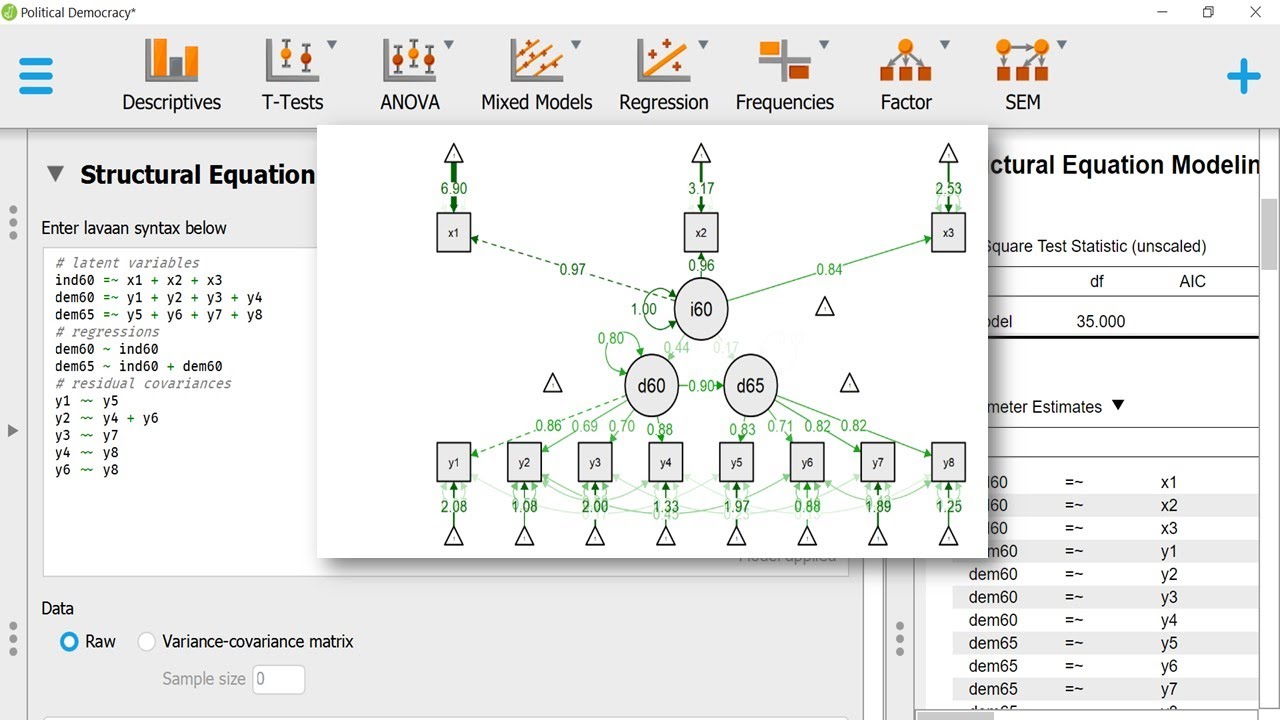Click the 'dem65 =~ y5' row in results
1280x720 pixels.
coord(1105,643)
